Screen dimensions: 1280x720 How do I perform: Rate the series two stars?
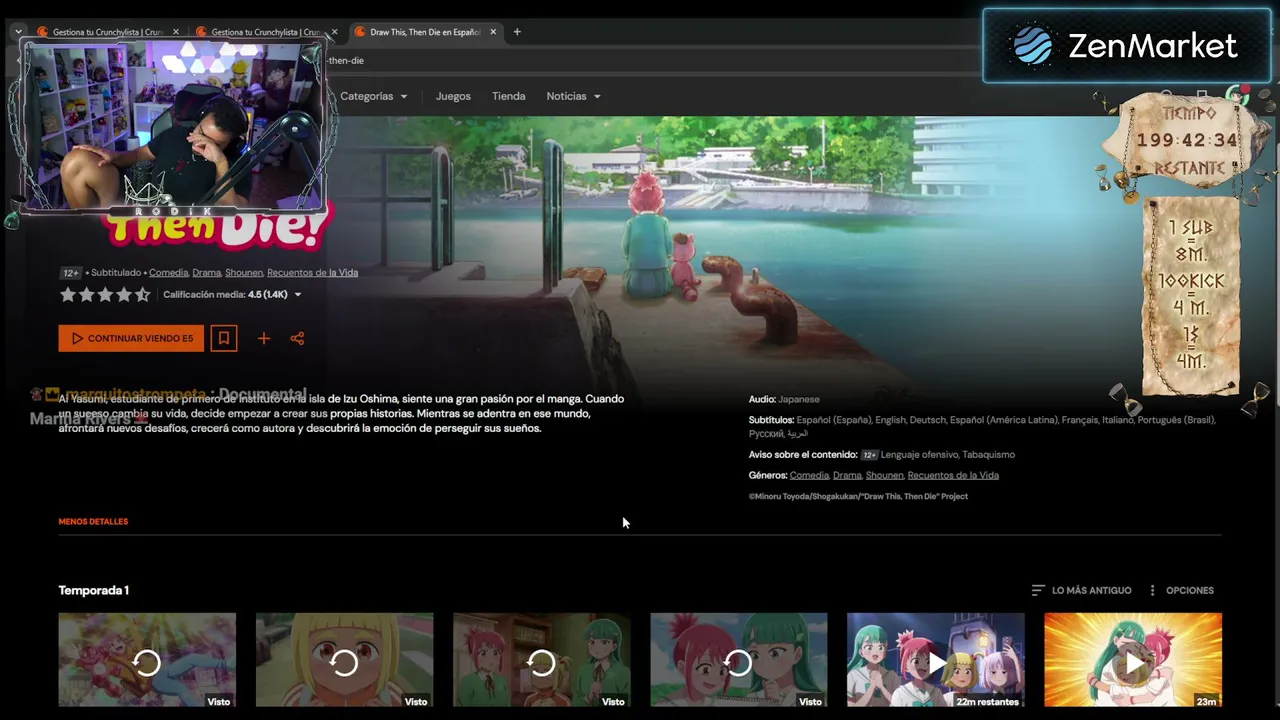pos(87,295)
